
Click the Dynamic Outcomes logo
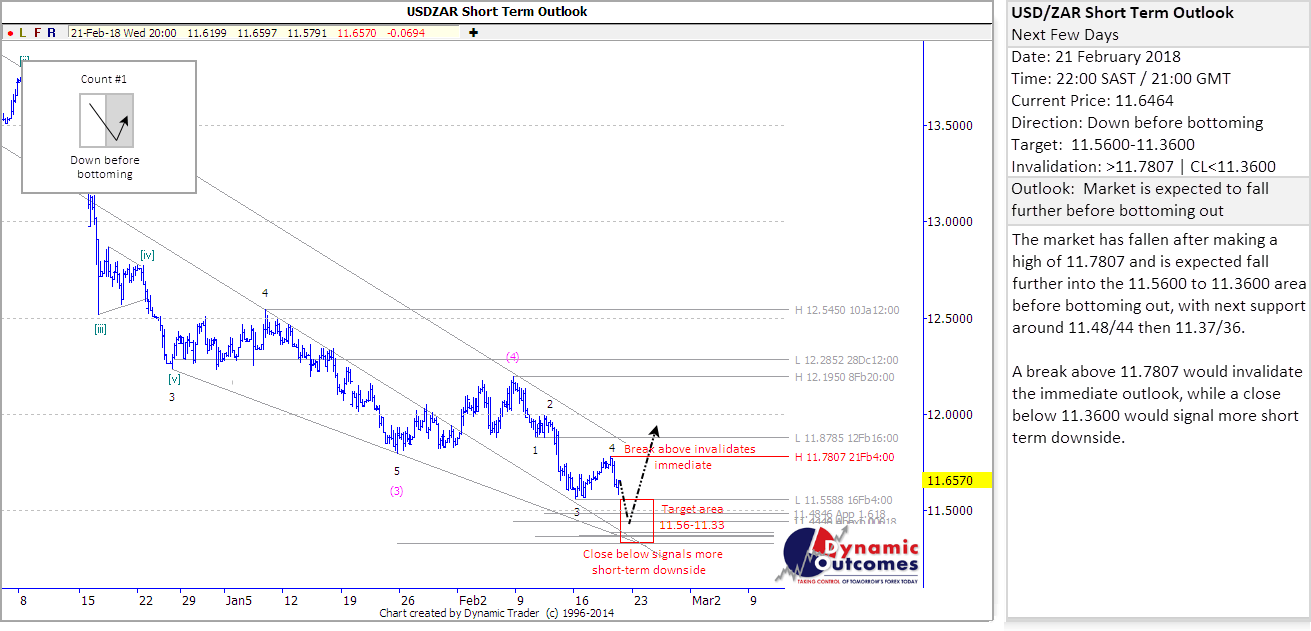(x=849, y=557)
